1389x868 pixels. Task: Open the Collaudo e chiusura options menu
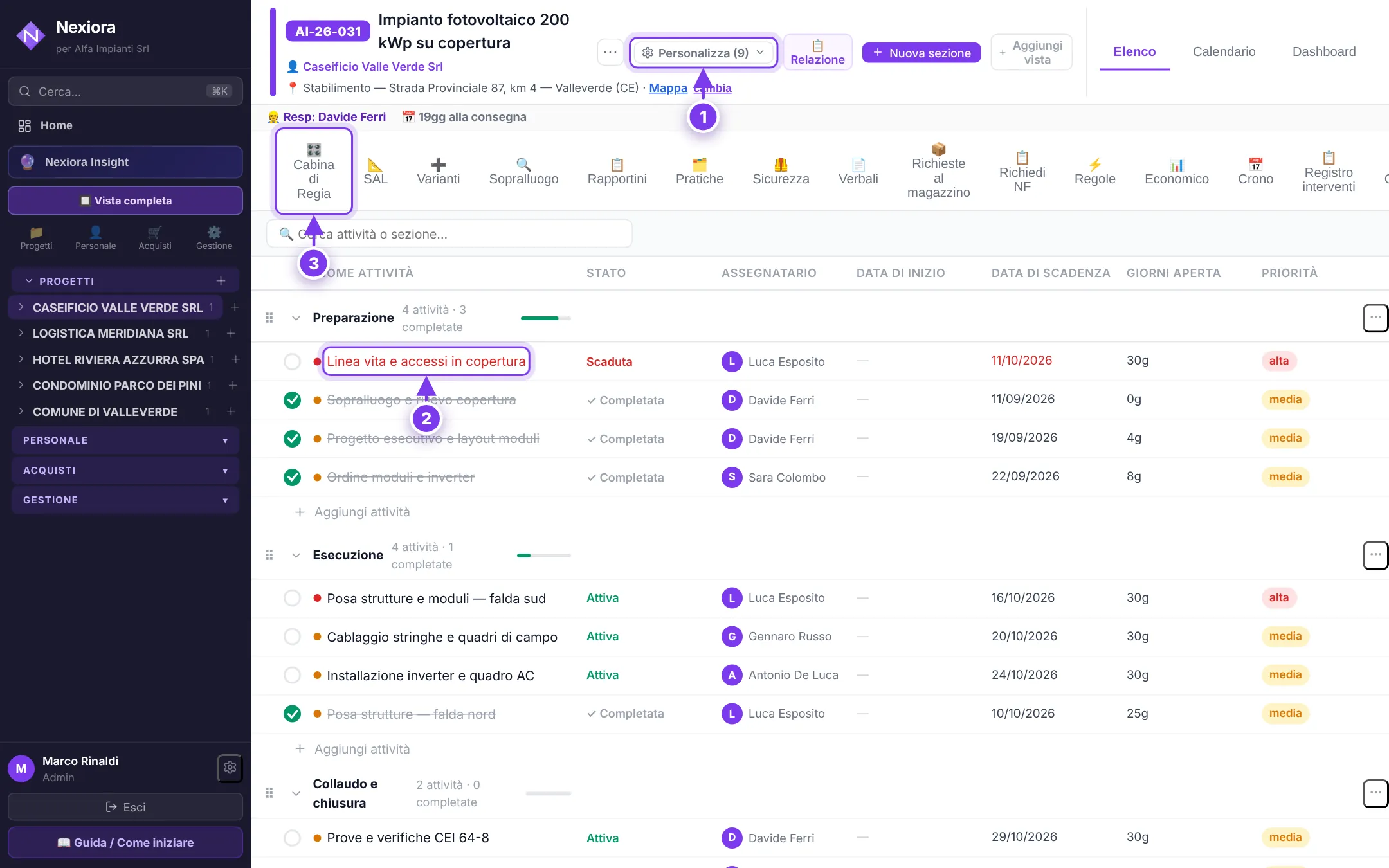[x=1375, y=793]
